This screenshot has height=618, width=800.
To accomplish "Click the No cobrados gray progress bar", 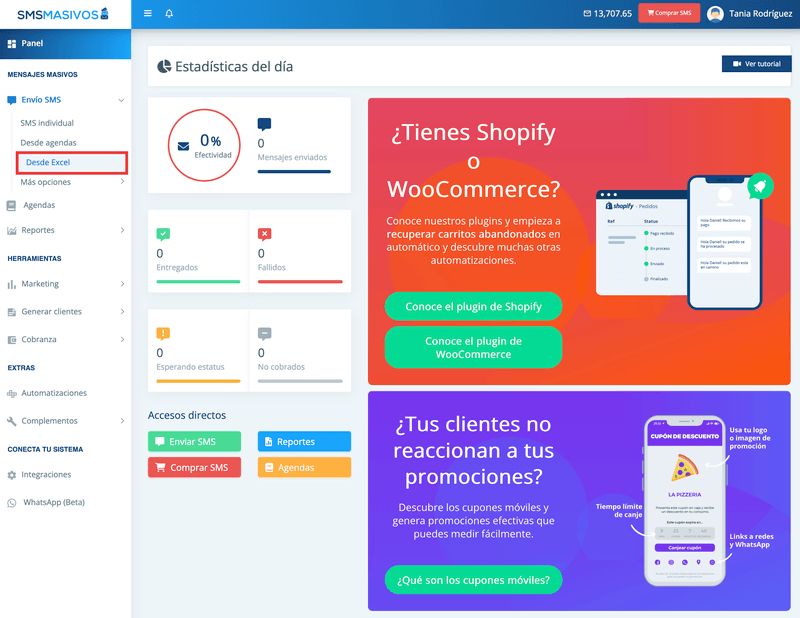I will tap(300, 381).
